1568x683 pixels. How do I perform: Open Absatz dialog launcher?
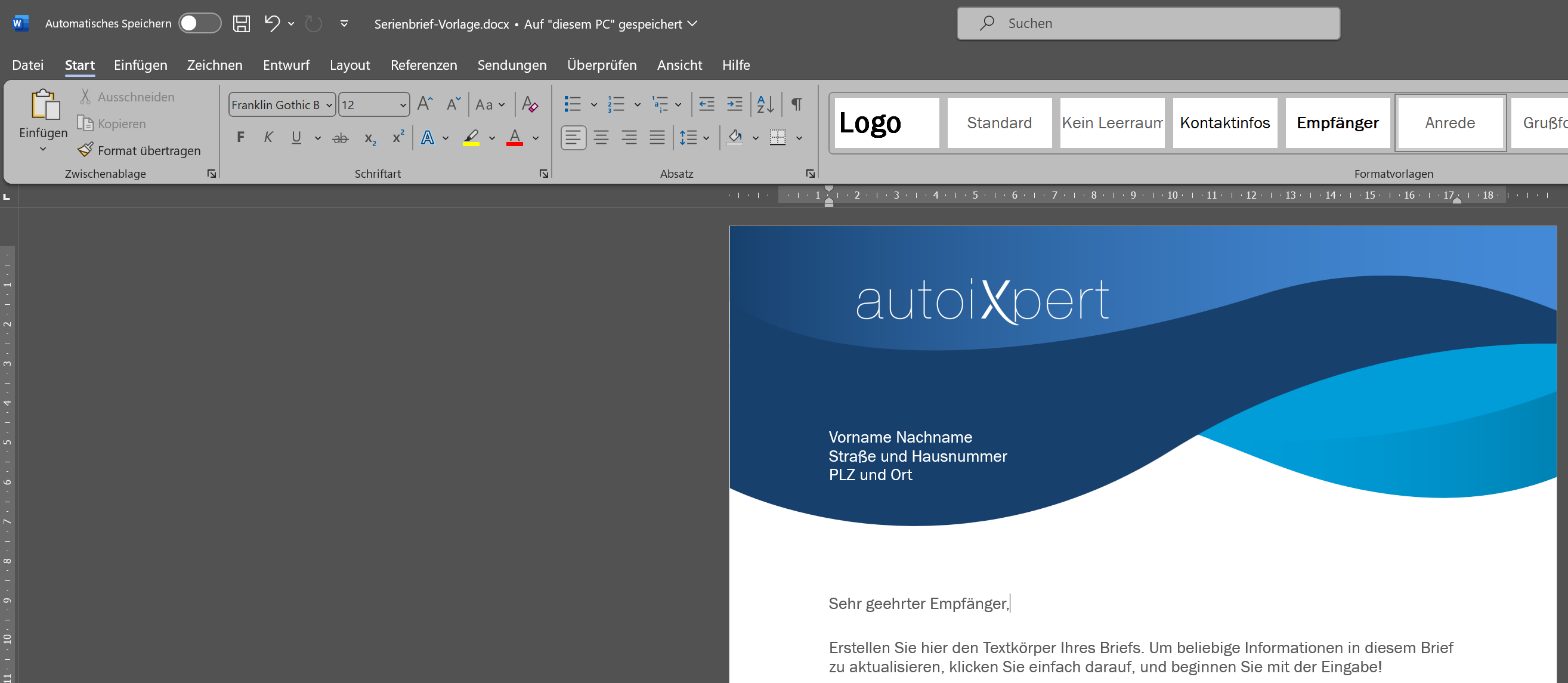click(x=810, y=174)
